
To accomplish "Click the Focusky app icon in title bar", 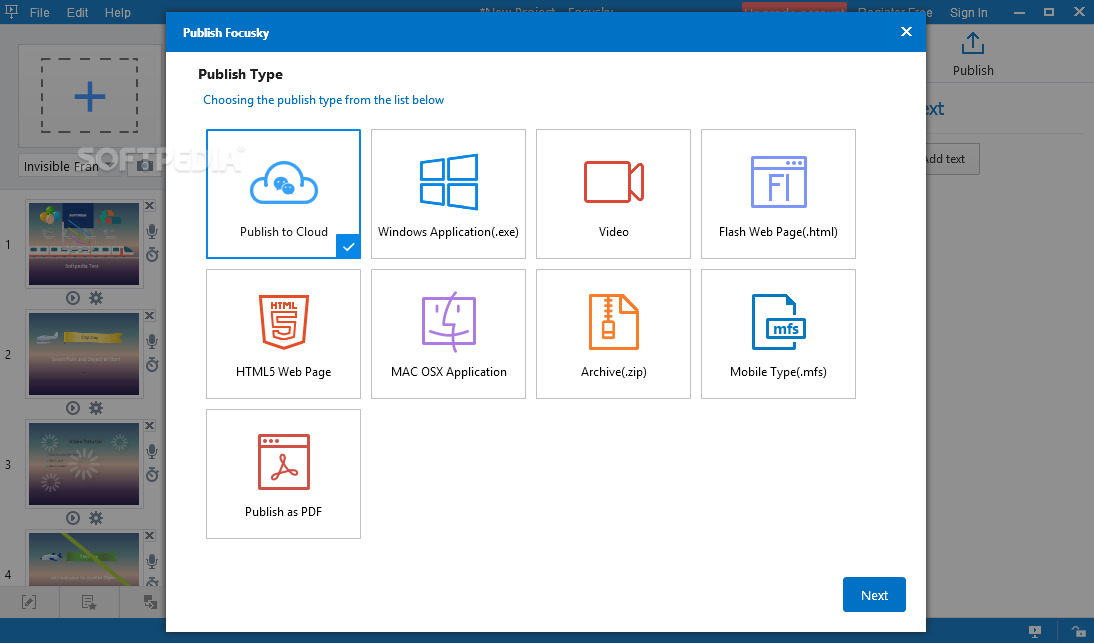I will coord(11,12).
